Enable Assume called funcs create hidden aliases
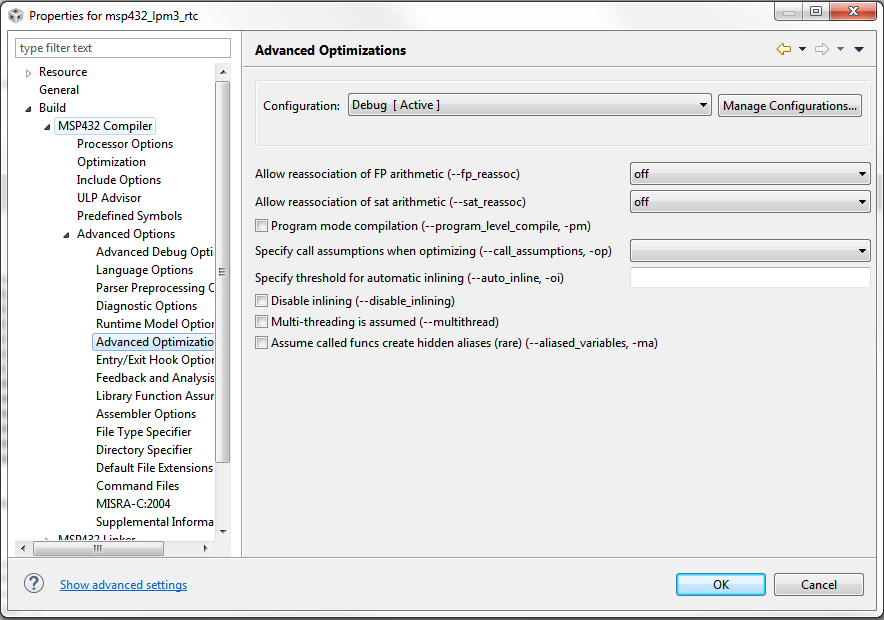Image resolution: width=884 pixels, height=620 pixels. (262, 343)
